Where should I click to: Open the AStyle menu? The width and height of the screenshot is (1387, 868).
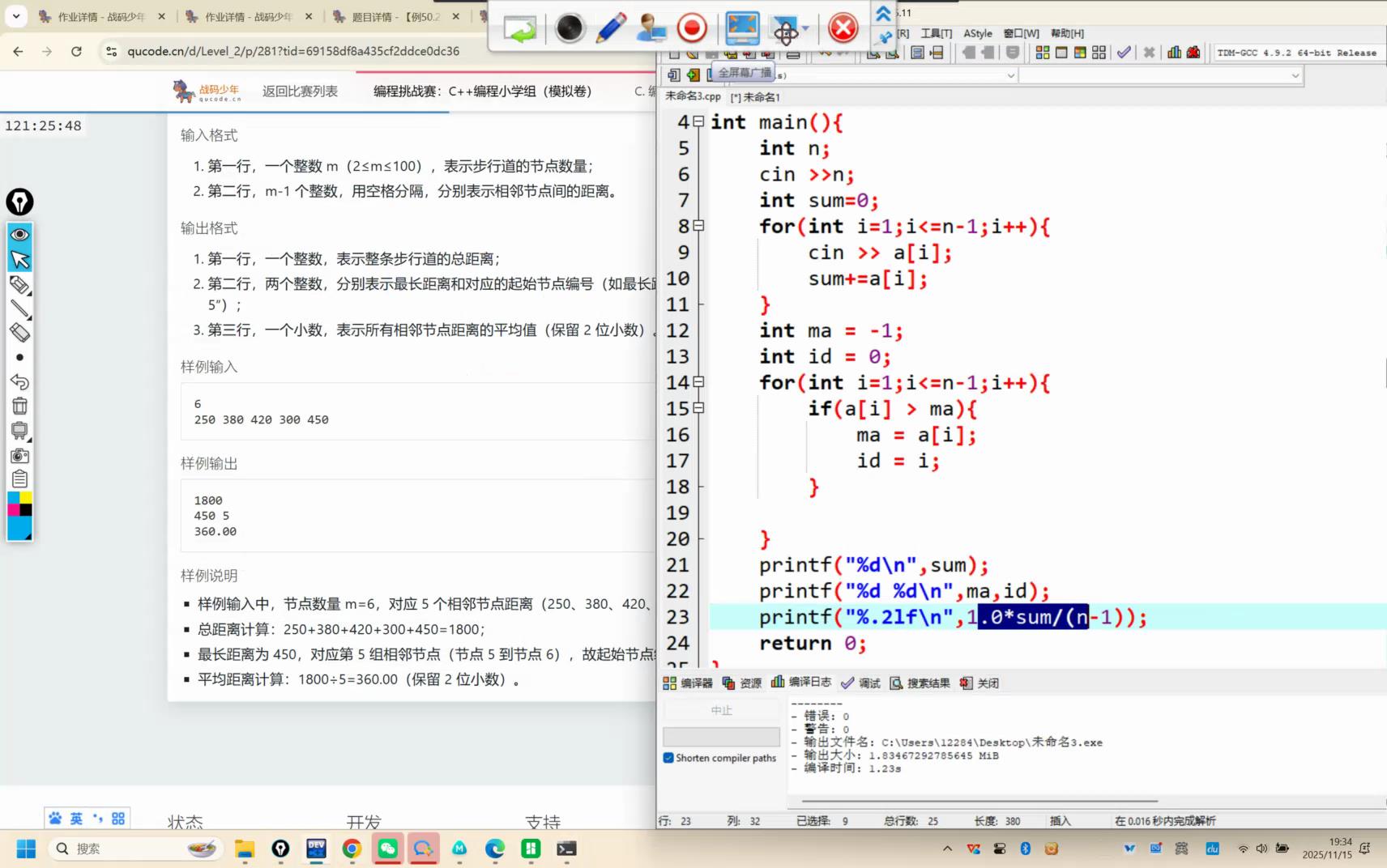coord(977,33)
